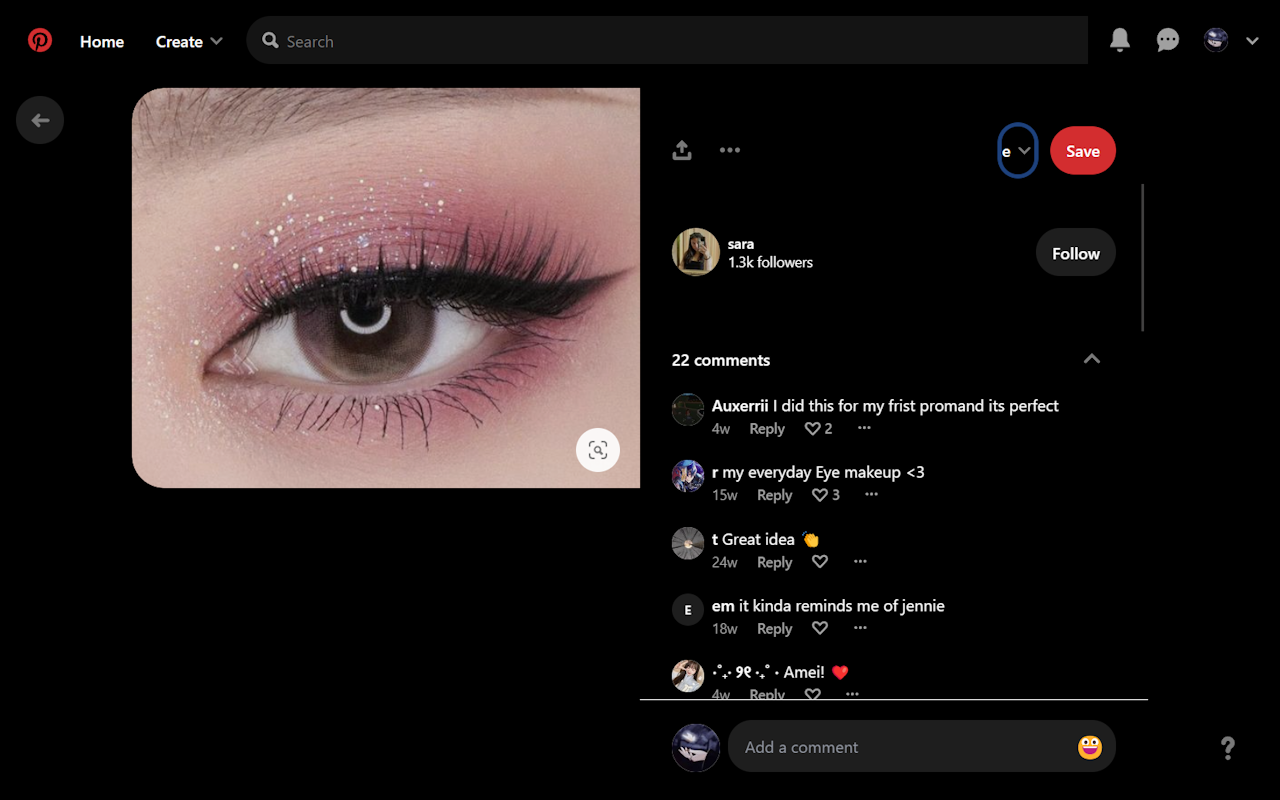Viewport: 1280px width, 800px height.
Task: Click the back arrow to return
Action: (x=40, y=120)
